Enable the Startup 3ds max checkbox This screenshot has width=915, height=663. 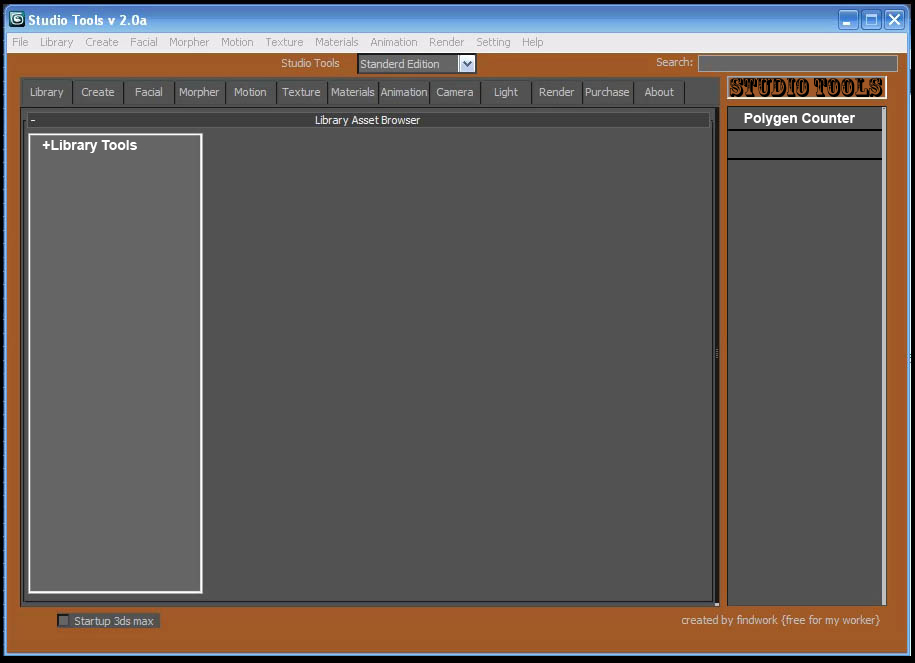click(x=63, y=620)
